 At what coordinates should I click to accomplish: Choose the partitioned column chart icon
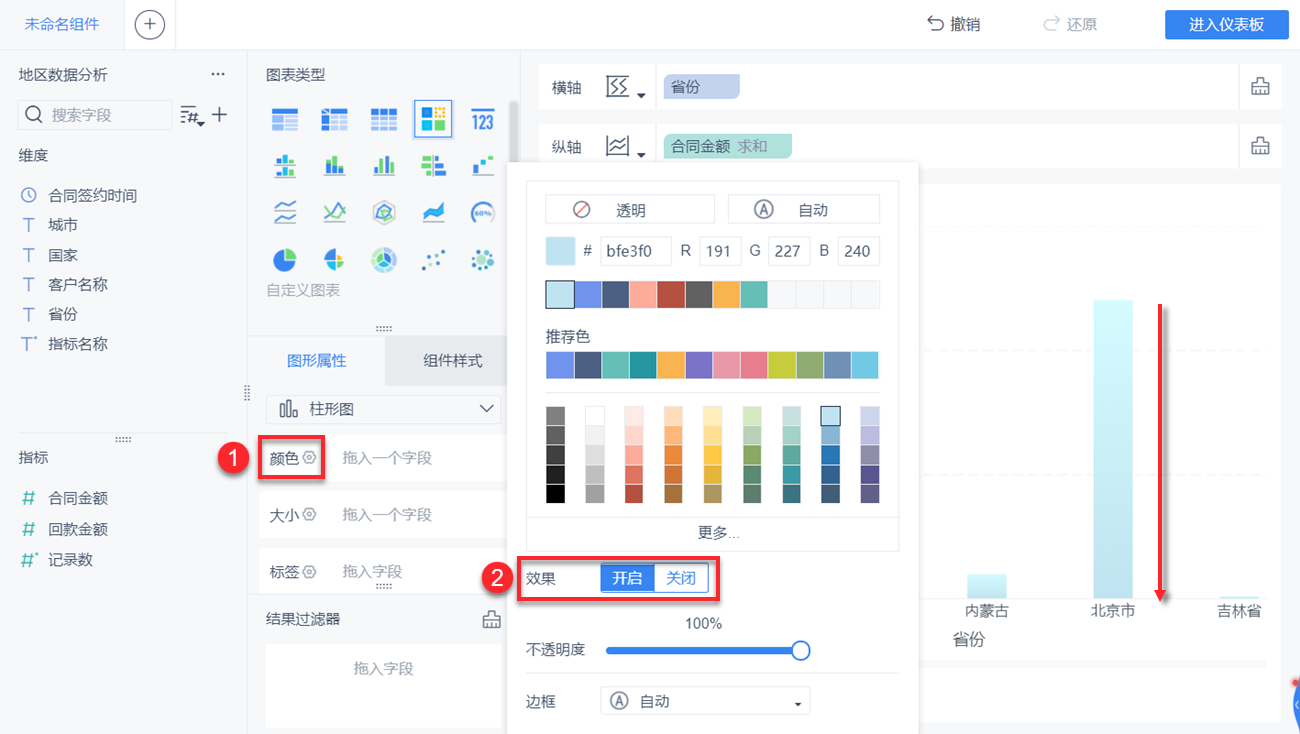(285, 165)
